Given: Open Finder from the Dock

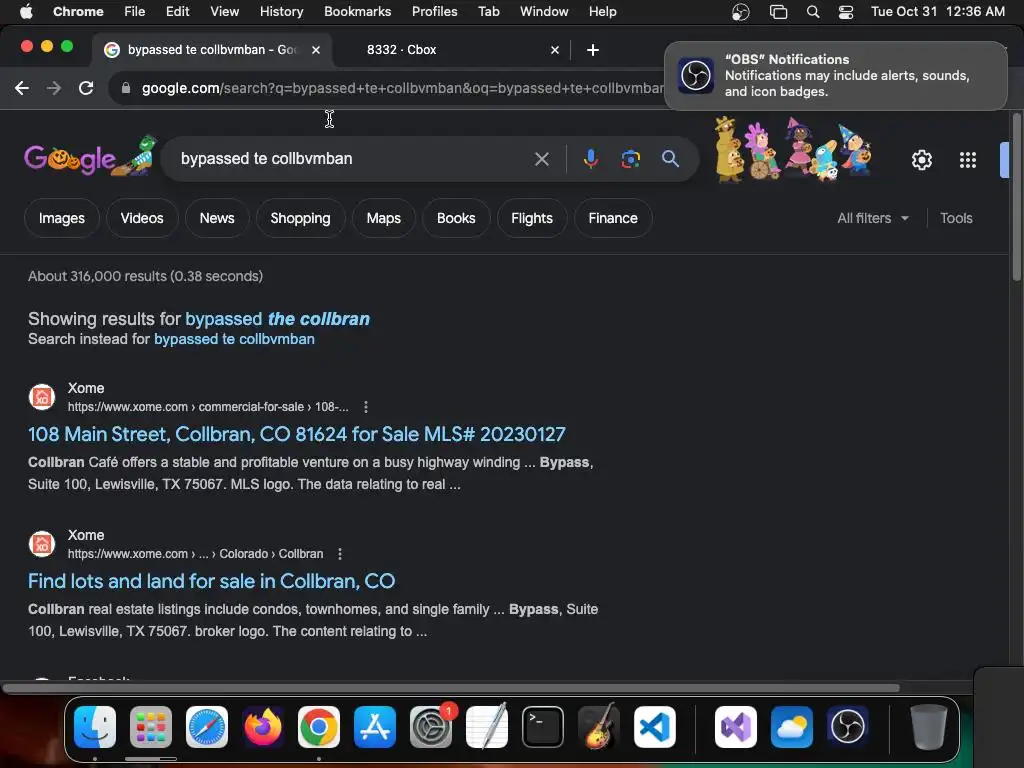Looking at the screenshot, I should pos(95,727).
